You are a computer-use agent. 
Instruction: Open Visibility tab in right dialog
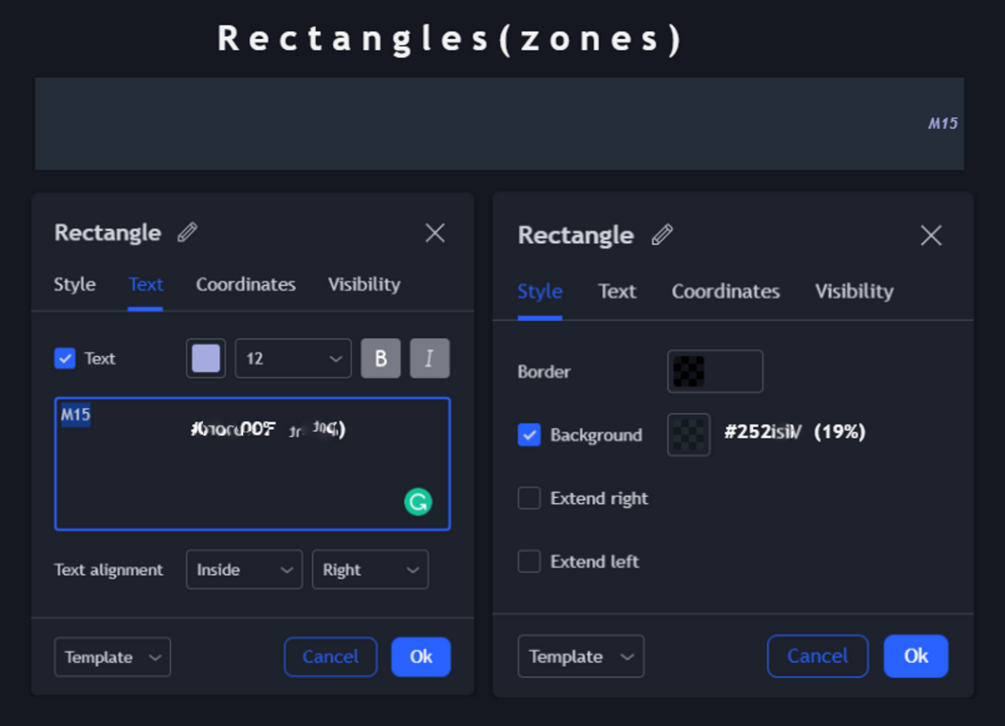(x=854, y=291)
